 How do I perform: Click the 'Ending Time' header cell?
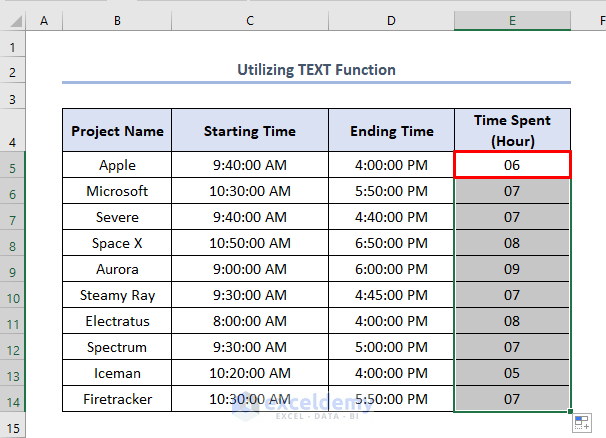tap(391, 131)
